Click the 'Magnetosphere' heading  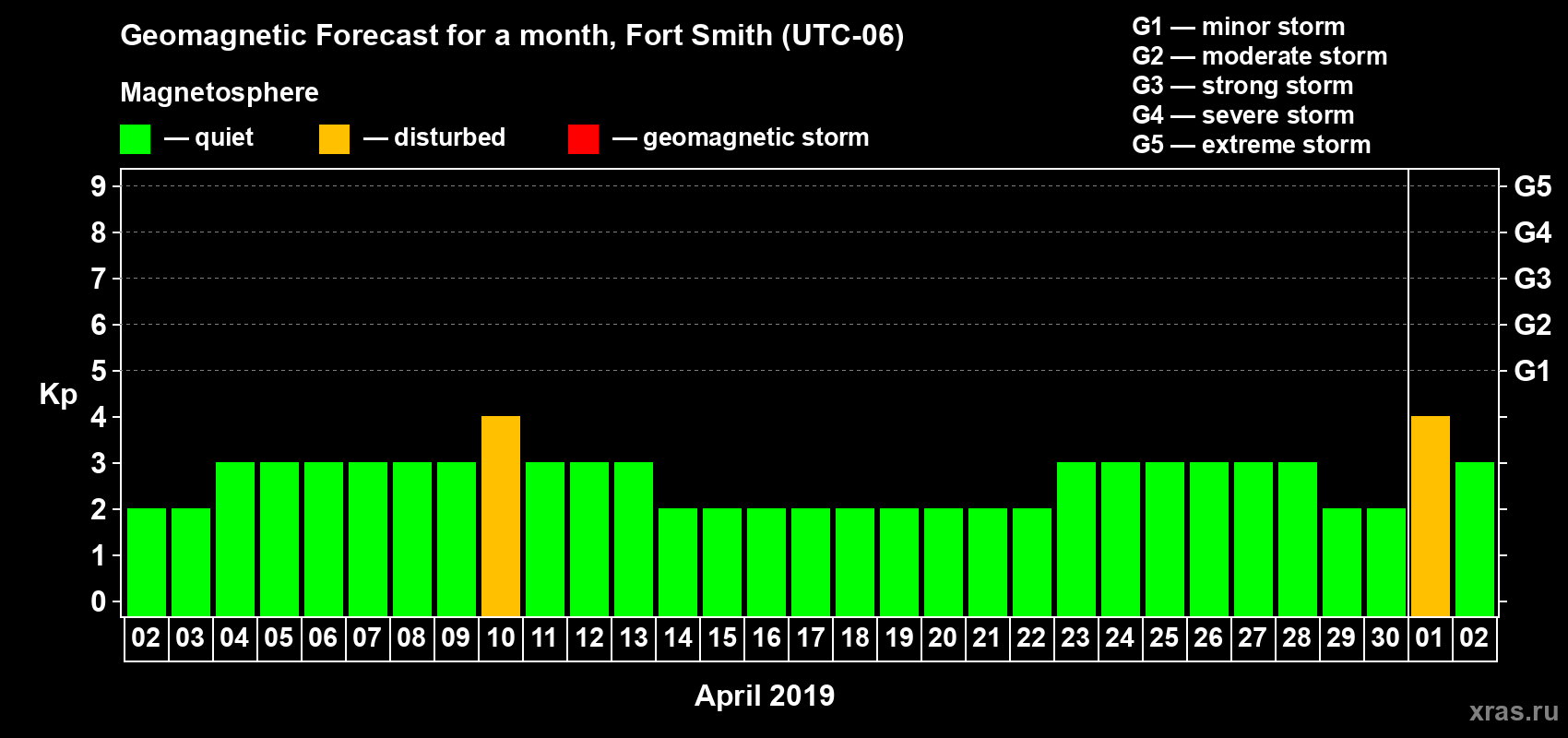[x=220, y=92]
